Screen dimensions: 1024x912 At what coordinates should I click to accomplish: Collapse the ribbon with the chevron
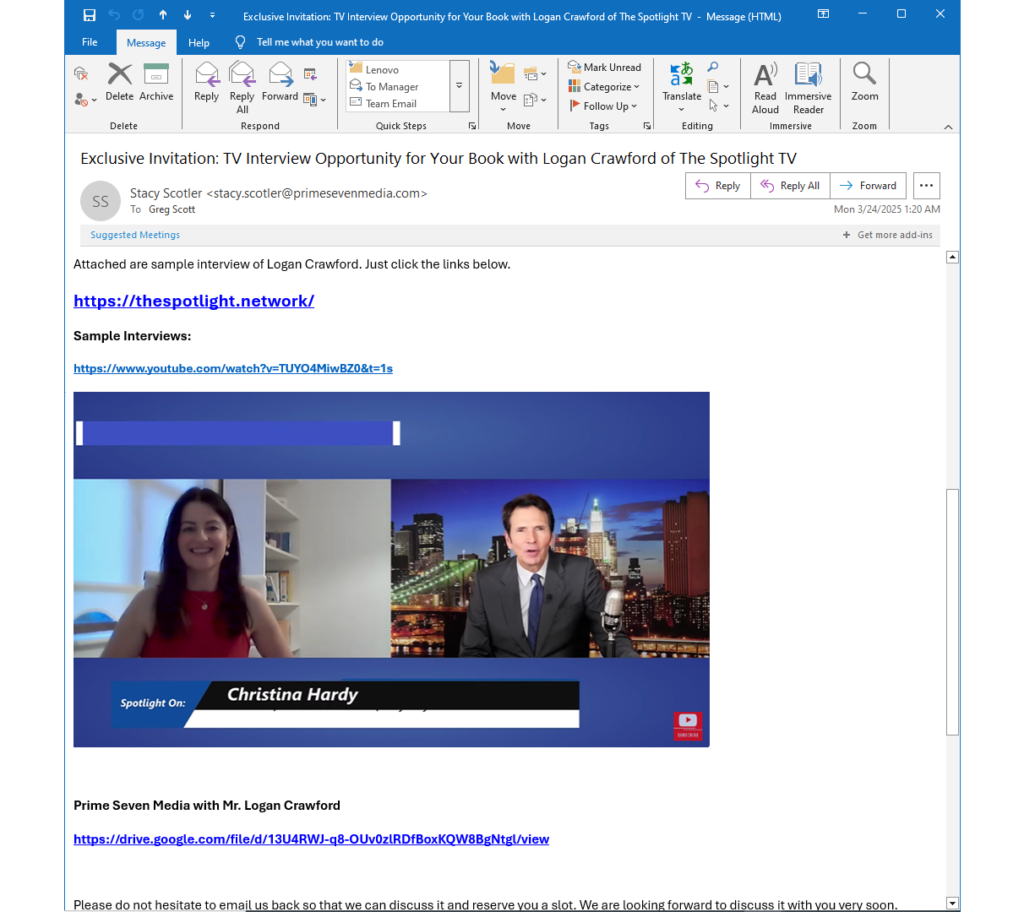(948, 127)
